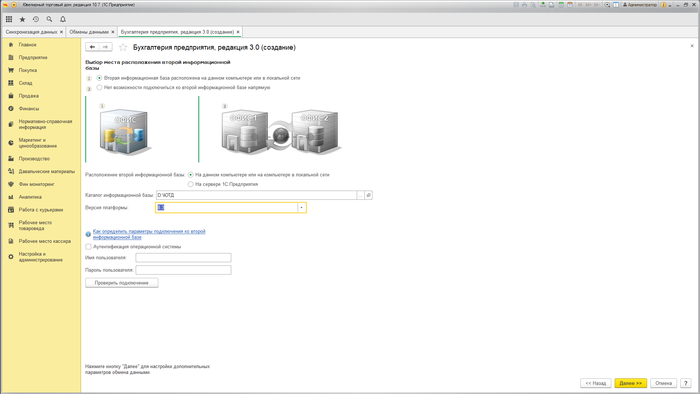The height and width of the screenshot is (394, 700).
Task: Click the search magnifier icon
Action: pyautogui.click(x=49, y=19)
